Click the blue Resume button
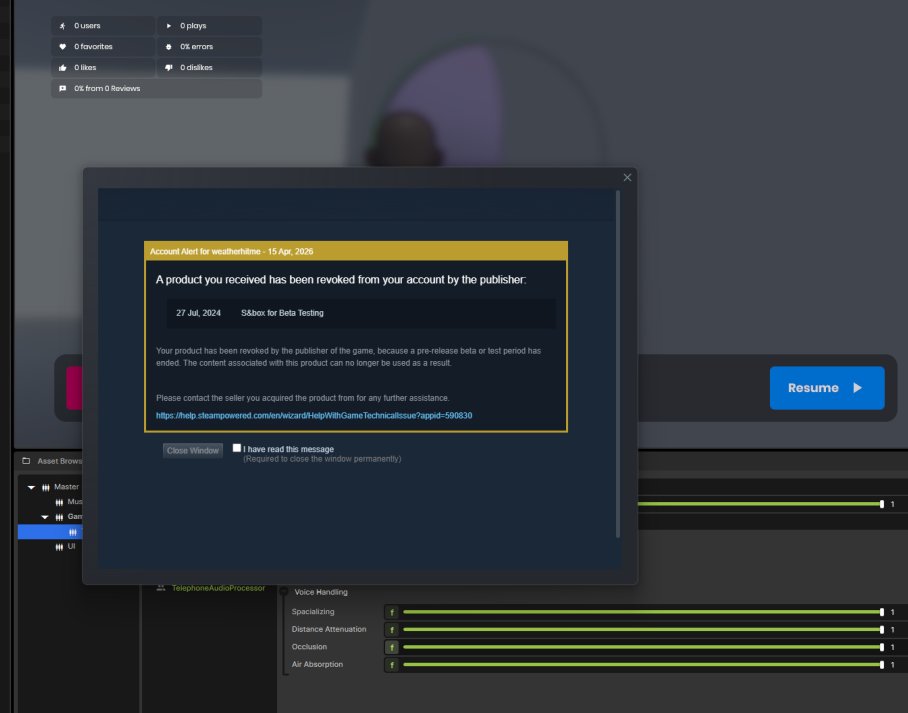The image size is (908, 713). pos(826,387)
